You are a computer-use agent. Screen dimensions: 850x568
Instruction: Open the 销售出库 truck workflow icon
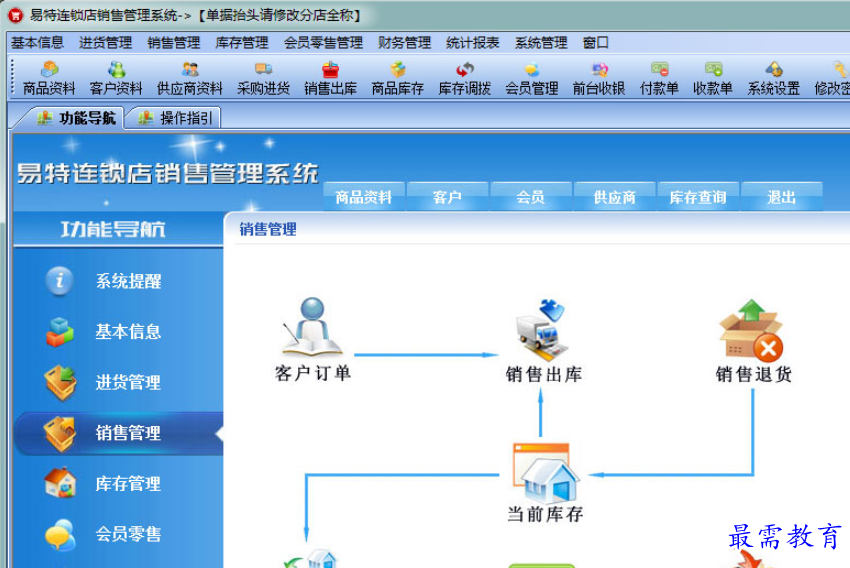click(543, 340)
